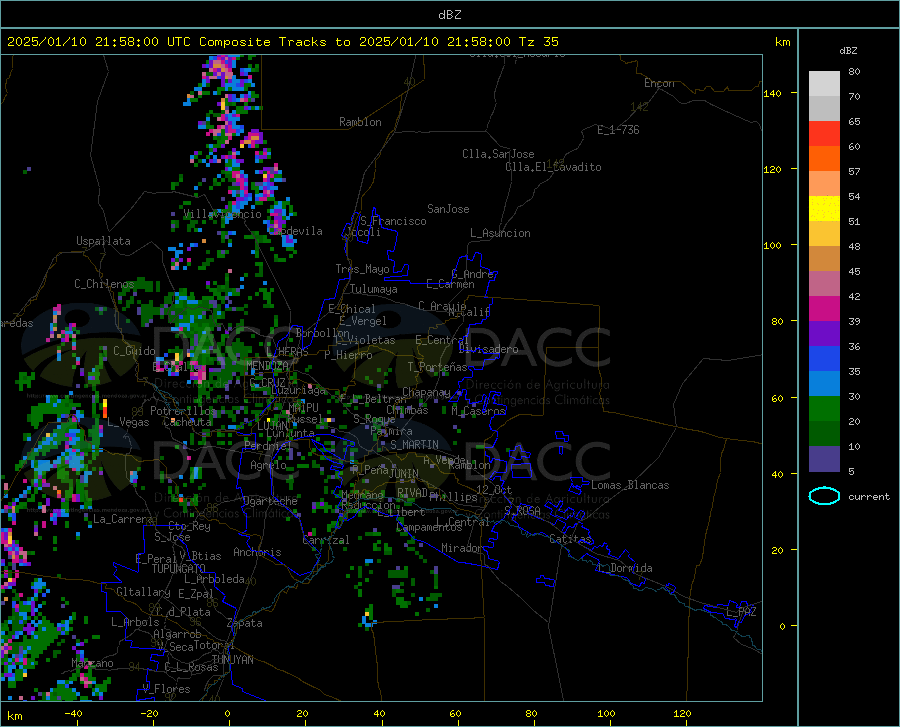Click the 140 km y-axis tick label
The height and width of the screenshot is (727, 900).
[772, 94]
